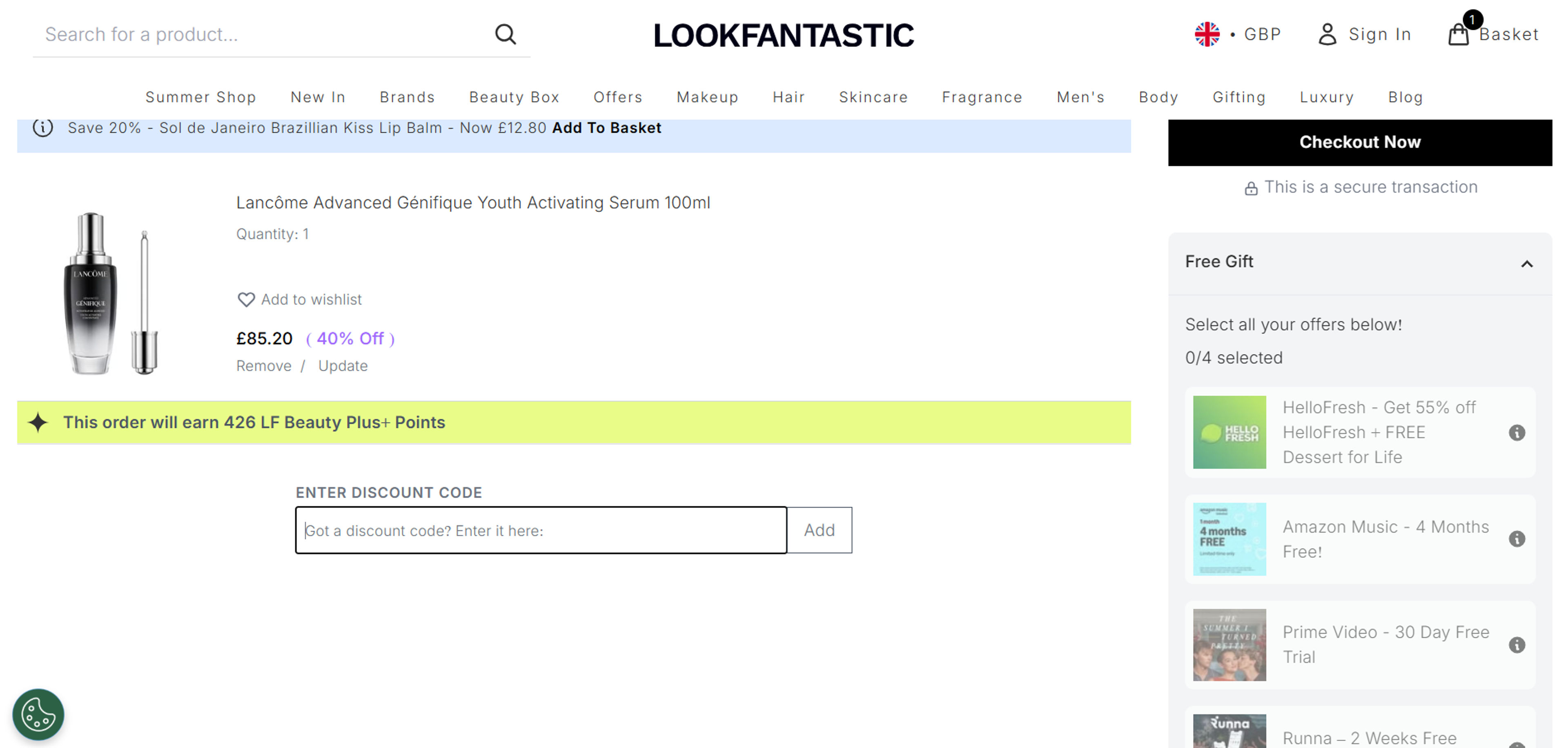Select the Prime Video offer thumbnail
1568x748 pixels.
click(1229, 645)
